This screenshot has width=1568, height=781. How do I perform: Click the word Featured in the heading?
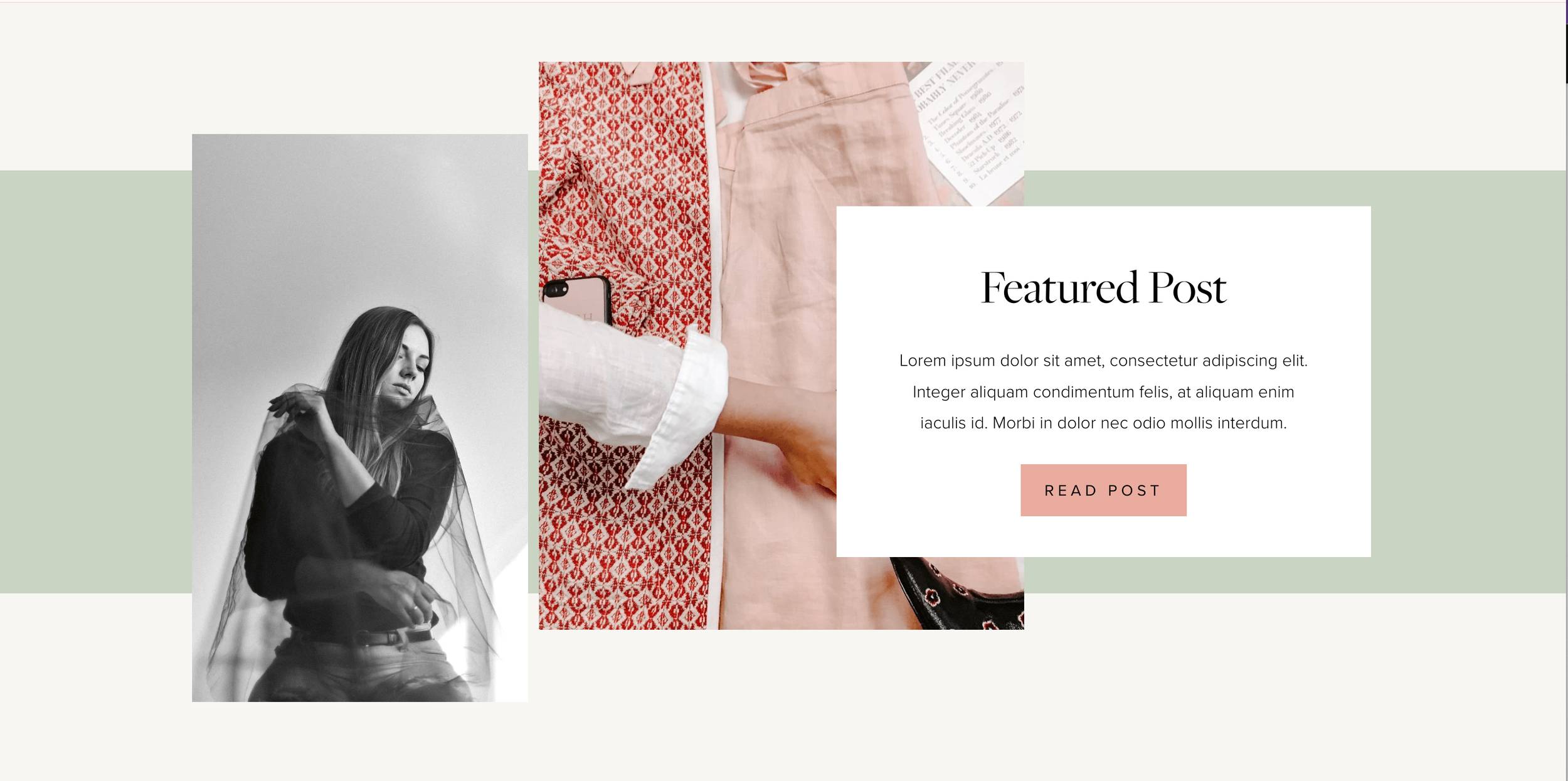click(1059, 288)
